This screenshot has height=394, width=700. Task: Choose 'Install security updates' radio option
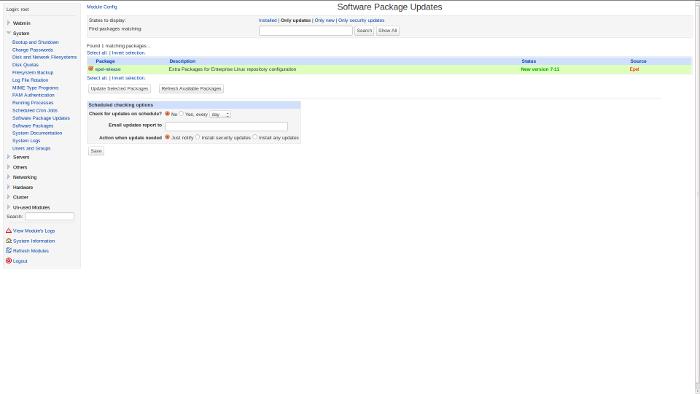coord(198,137)
